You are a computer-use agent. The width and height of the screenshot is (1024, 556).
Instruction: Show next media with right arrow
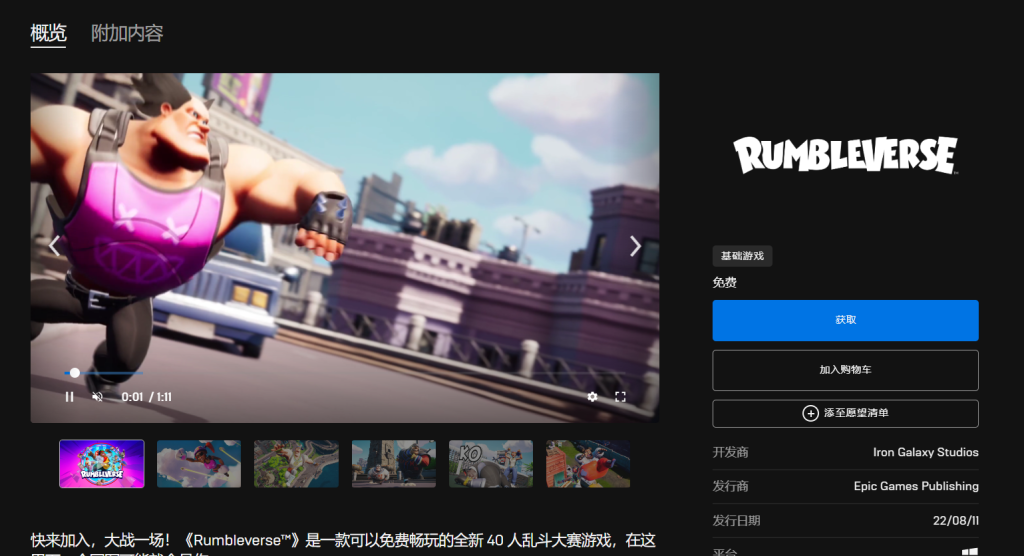pos(635,246)
